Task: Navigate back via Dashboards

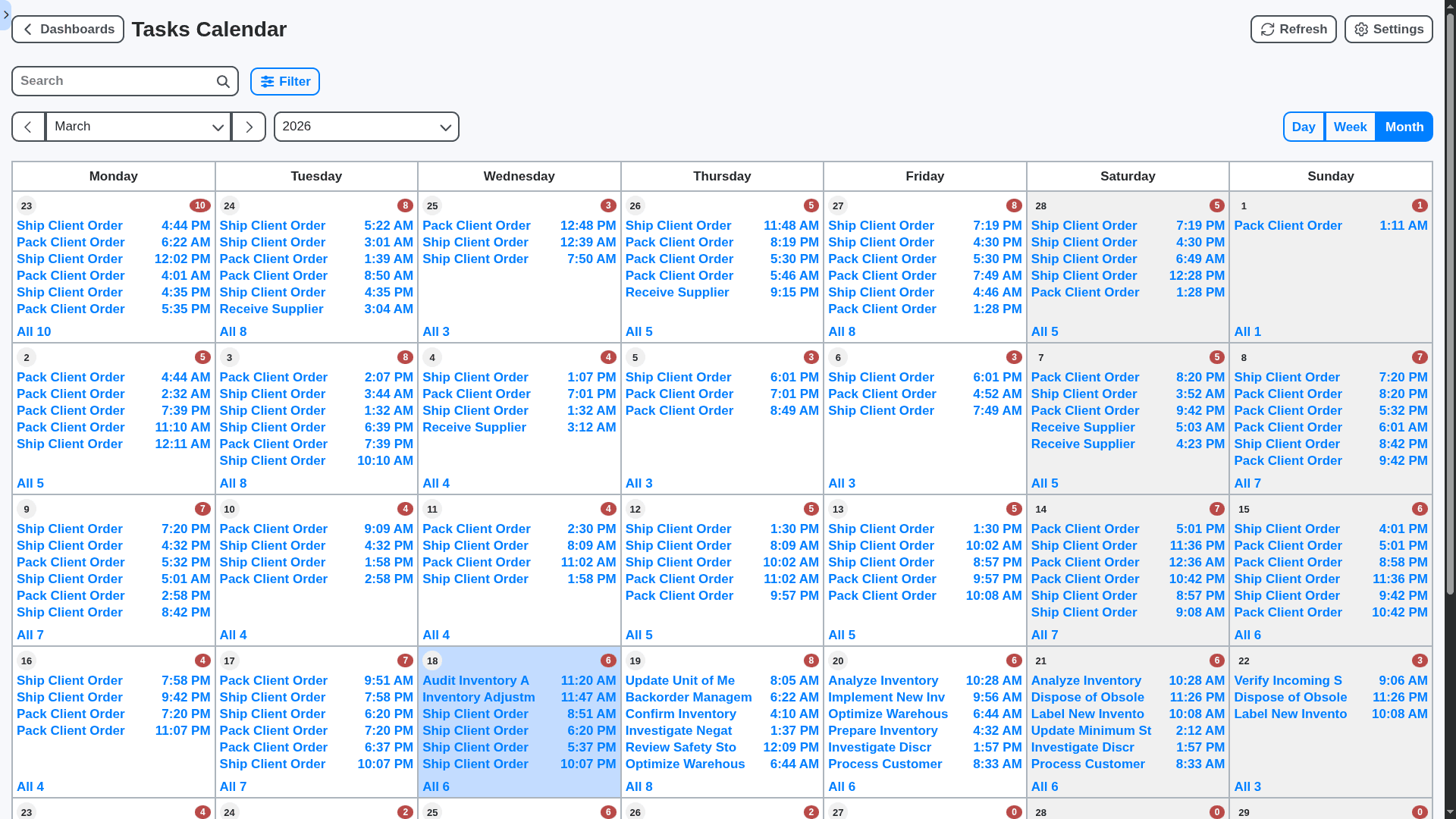Action: coord(67,29)
